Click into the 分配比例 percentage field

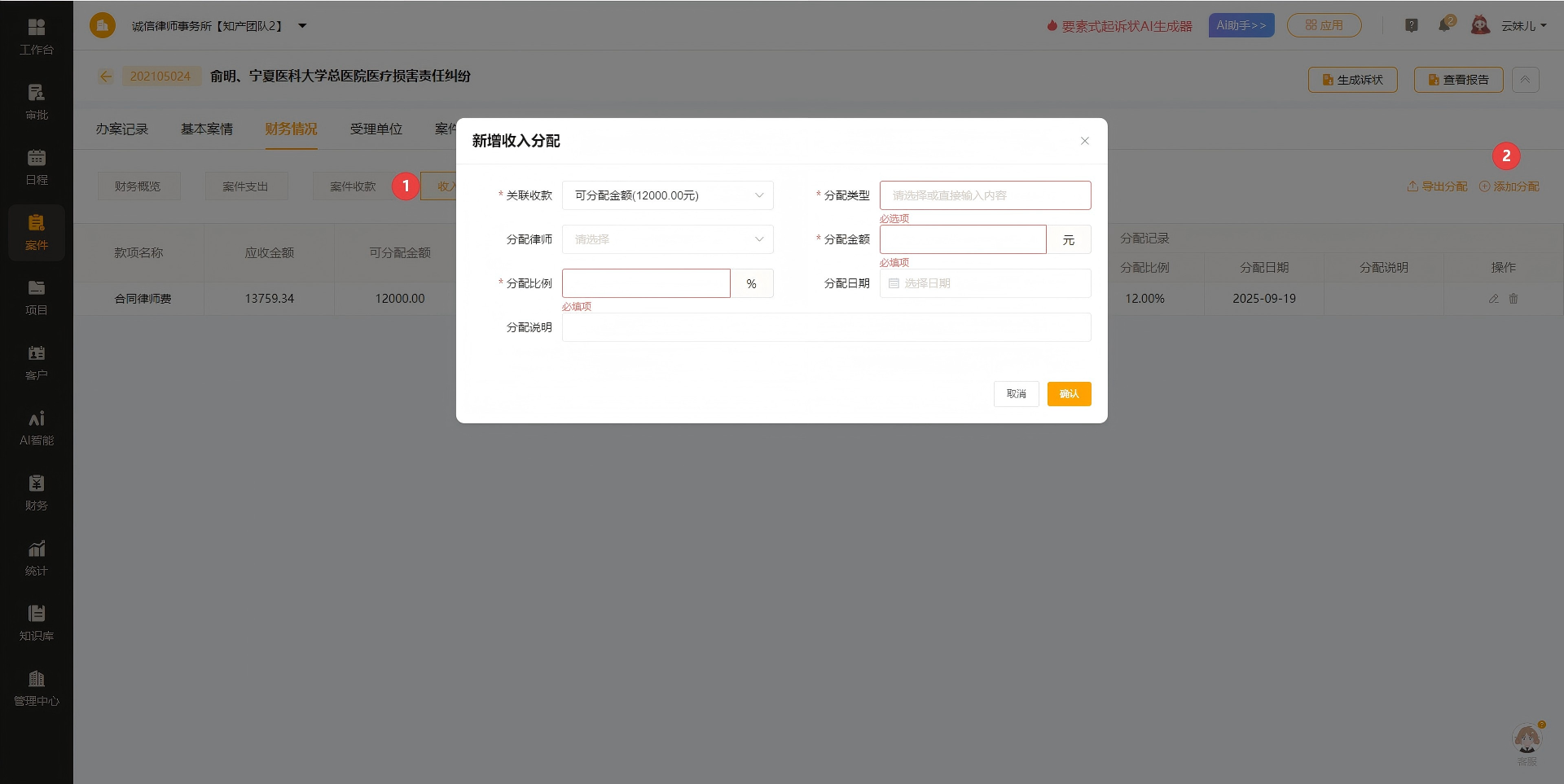coord(646,283)
